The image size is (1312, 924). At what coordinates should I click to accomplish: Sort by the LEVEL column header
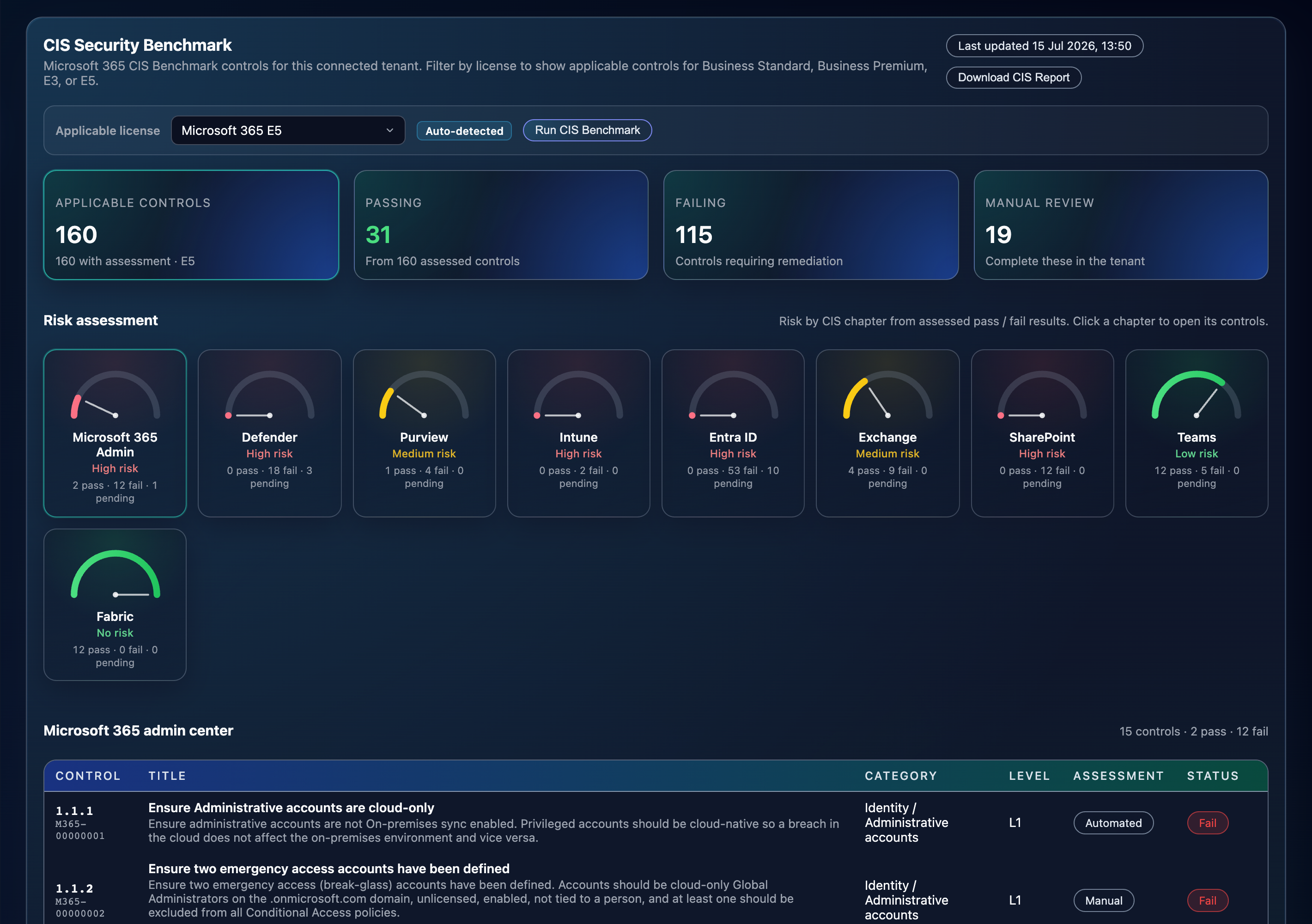(x=1029, y=776)
